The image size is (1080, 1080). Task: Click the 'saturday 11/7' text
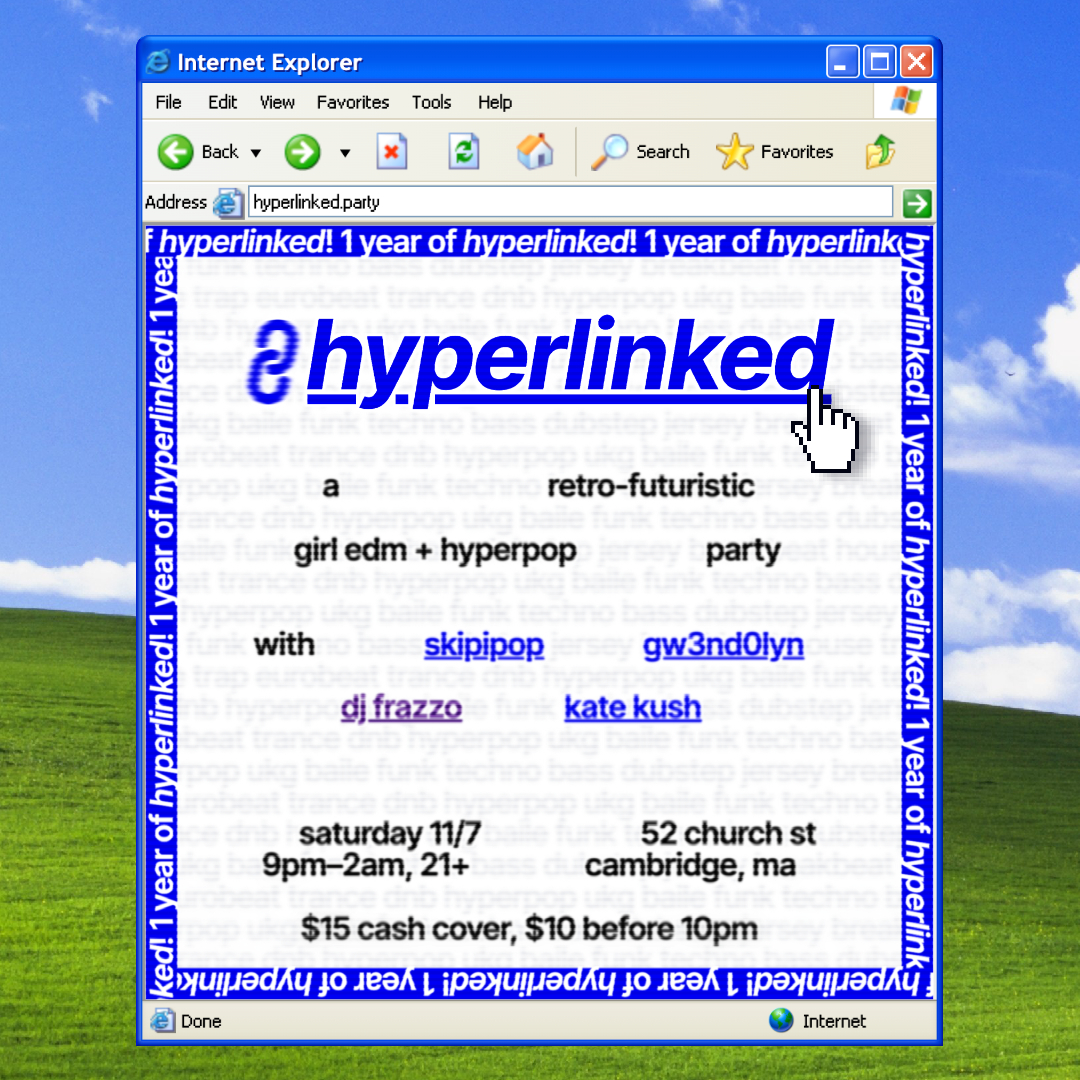click(x=390, y=833)
